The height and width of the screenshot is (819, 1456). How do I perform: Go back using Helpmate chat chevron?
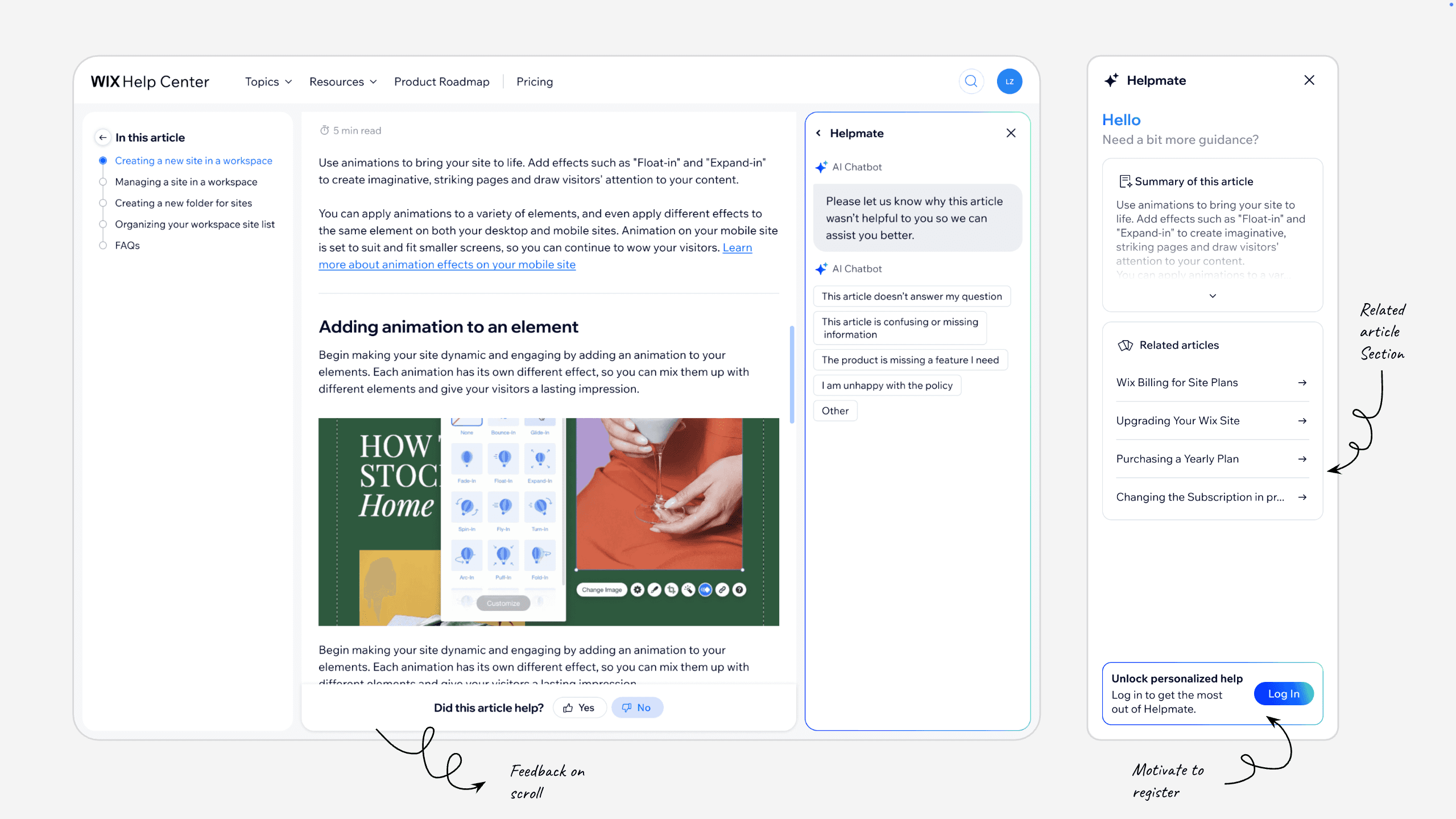[x=818, y=133]
